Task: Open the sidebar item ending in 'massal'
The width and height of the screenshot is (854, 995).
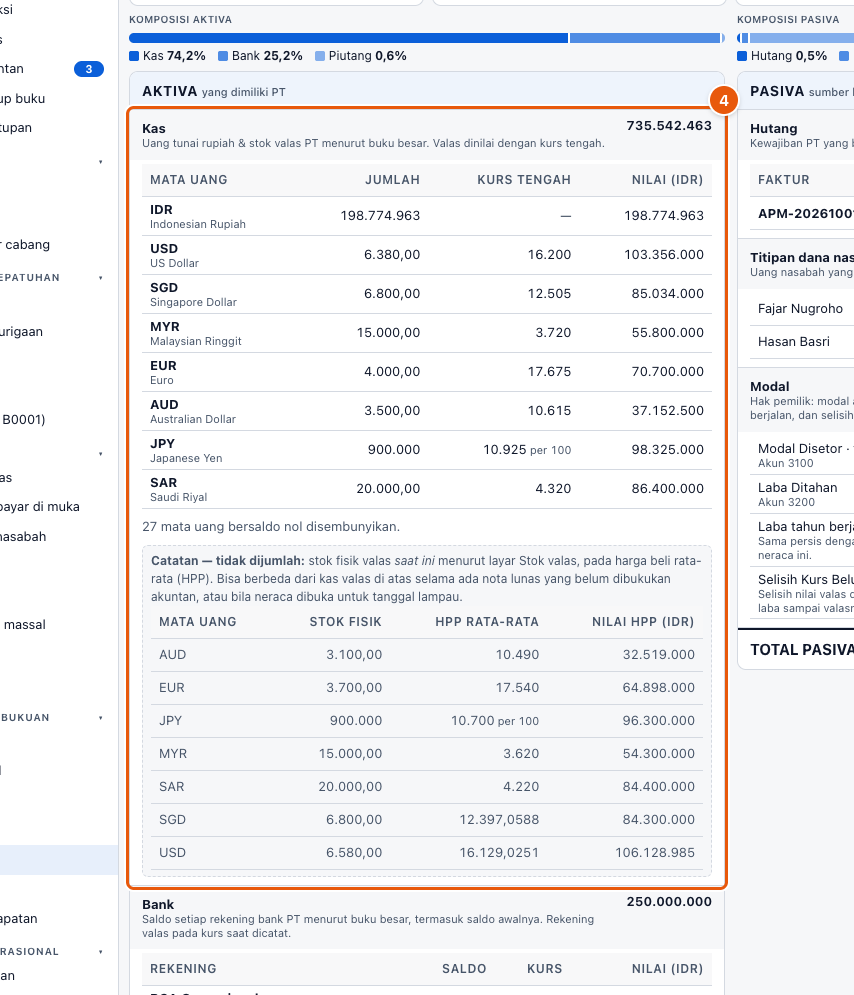Action: (x=23, y=624)
